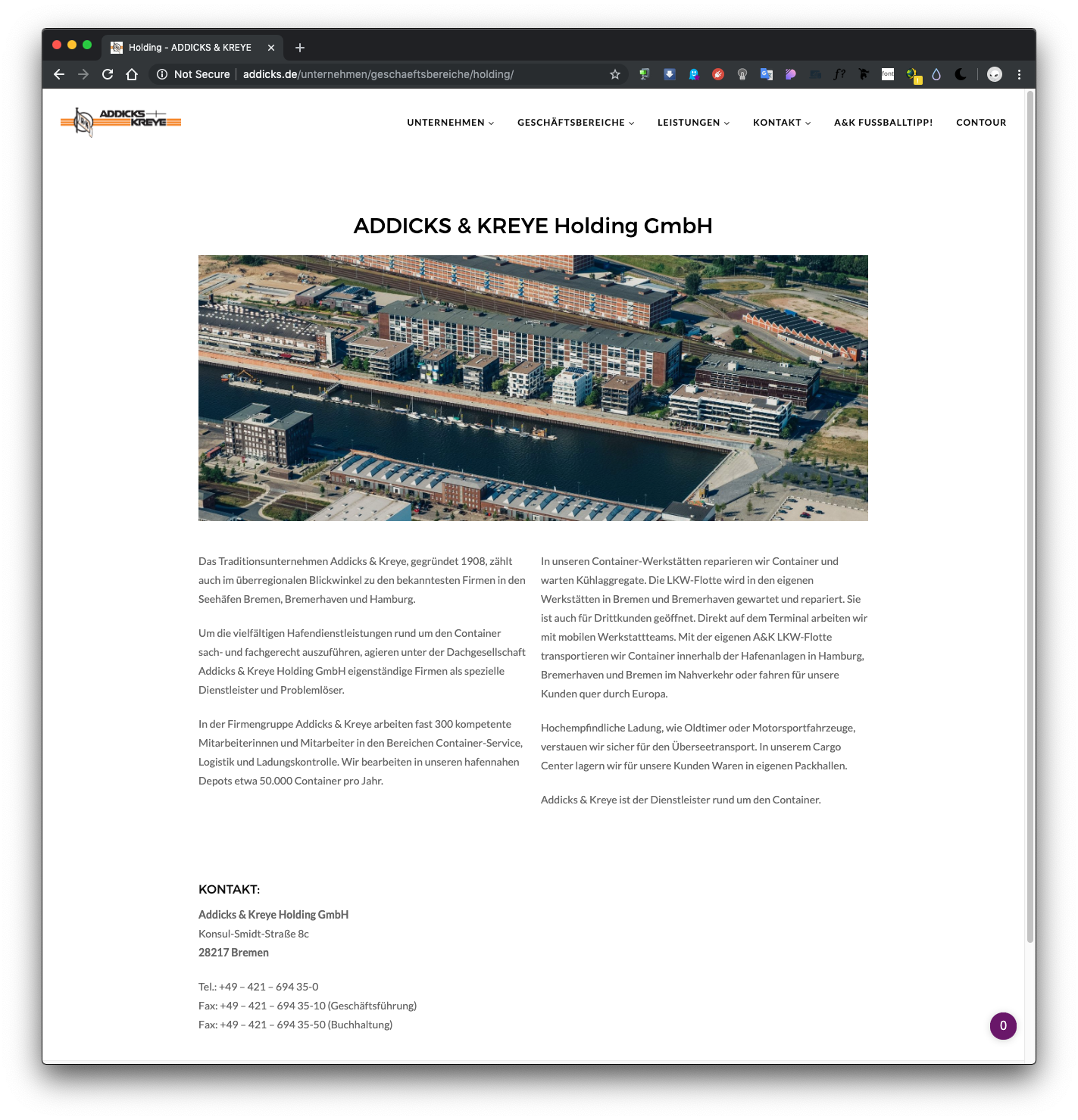The width and height of the screenshot is (1078, 1120).
Task: Reload the current page
Action: click(108, 74)
